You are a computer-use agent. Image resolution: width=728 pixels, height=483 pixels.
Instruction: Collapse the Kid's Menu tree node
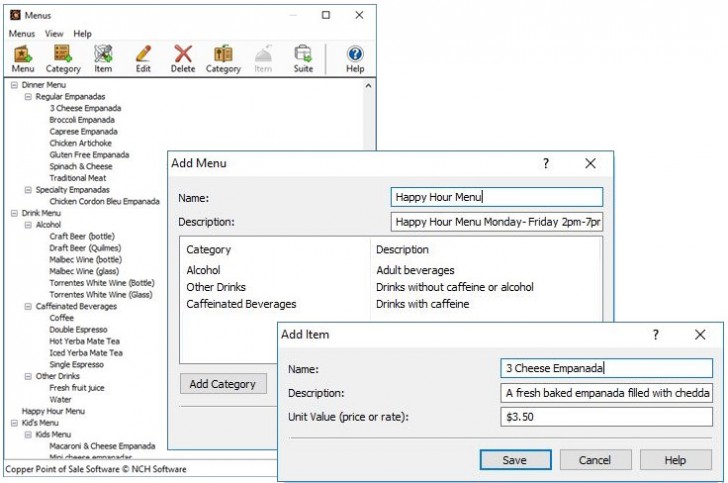[x=14, y=423]
